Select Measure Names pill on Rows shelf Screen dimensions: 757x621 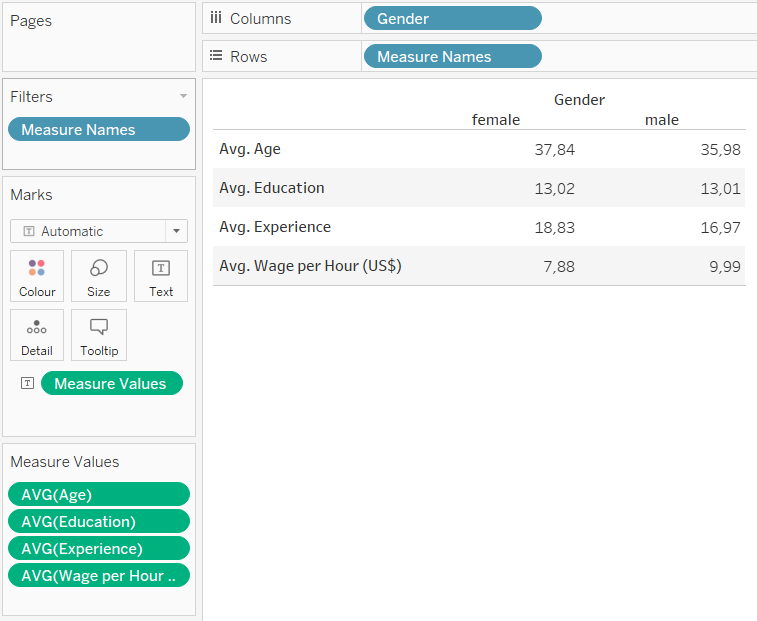click(453, 56)
